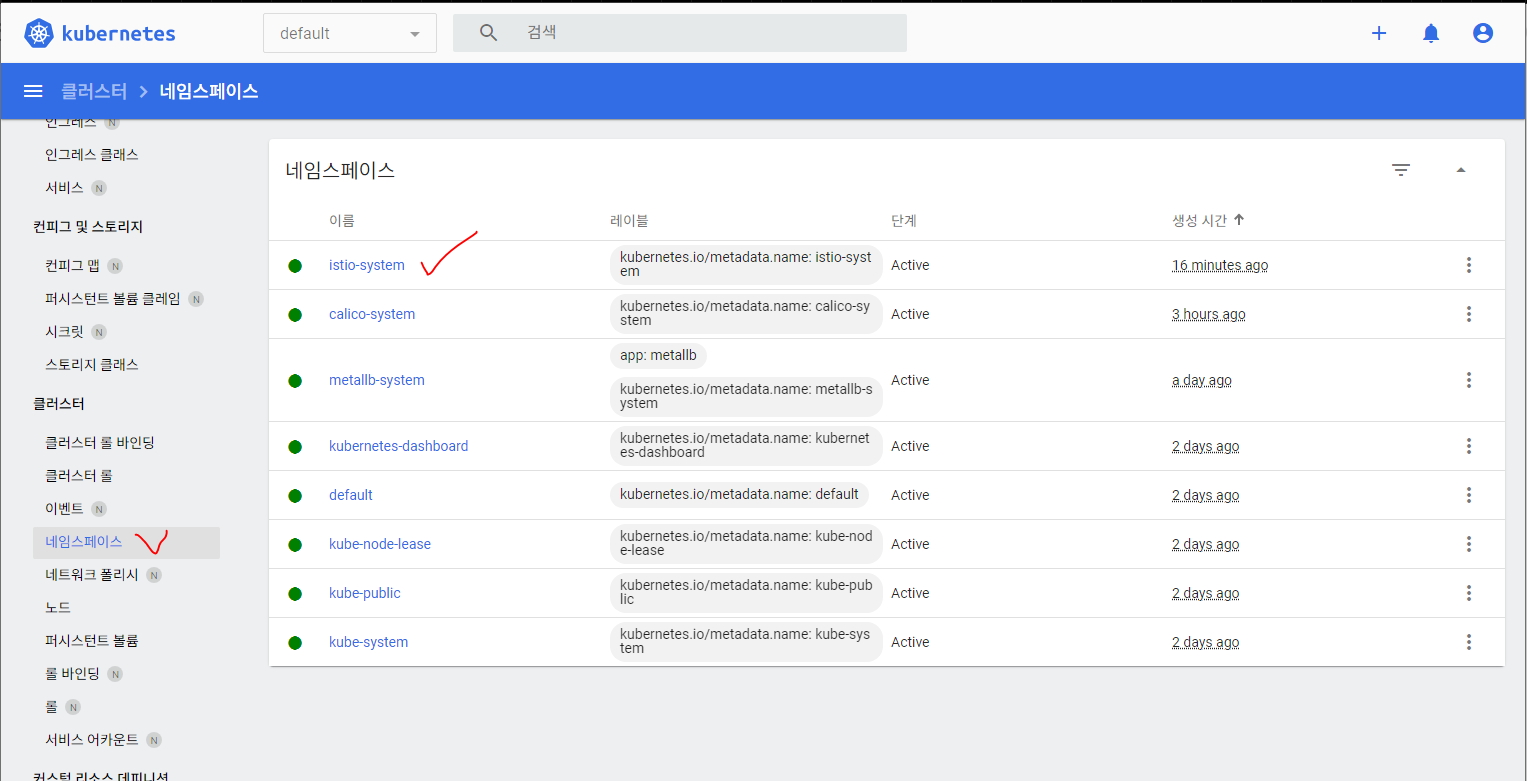Screen dimensions: 1527x781
Task: Open the user account icon
Action: click(1483, 33)
